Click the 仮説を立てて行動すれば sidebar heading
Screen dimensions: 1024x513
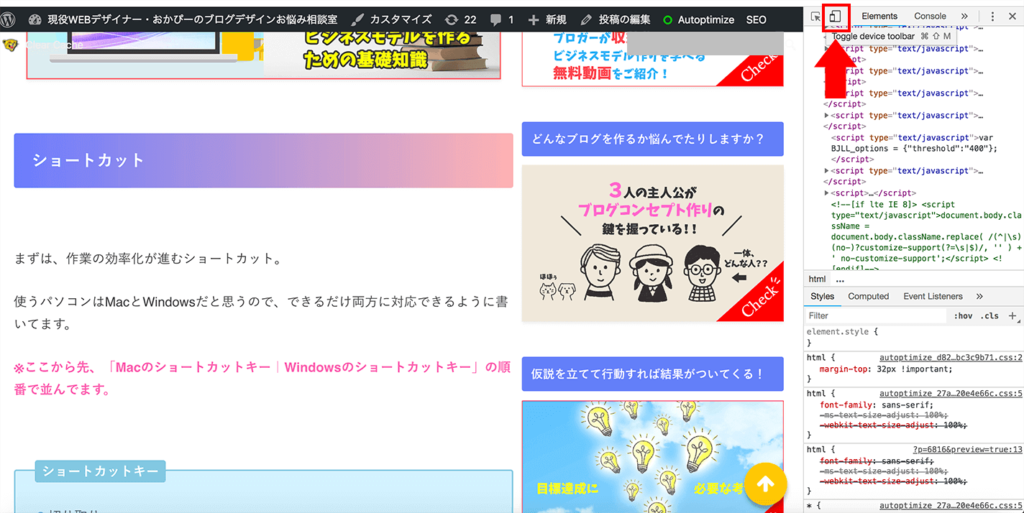tap(652, 374)
